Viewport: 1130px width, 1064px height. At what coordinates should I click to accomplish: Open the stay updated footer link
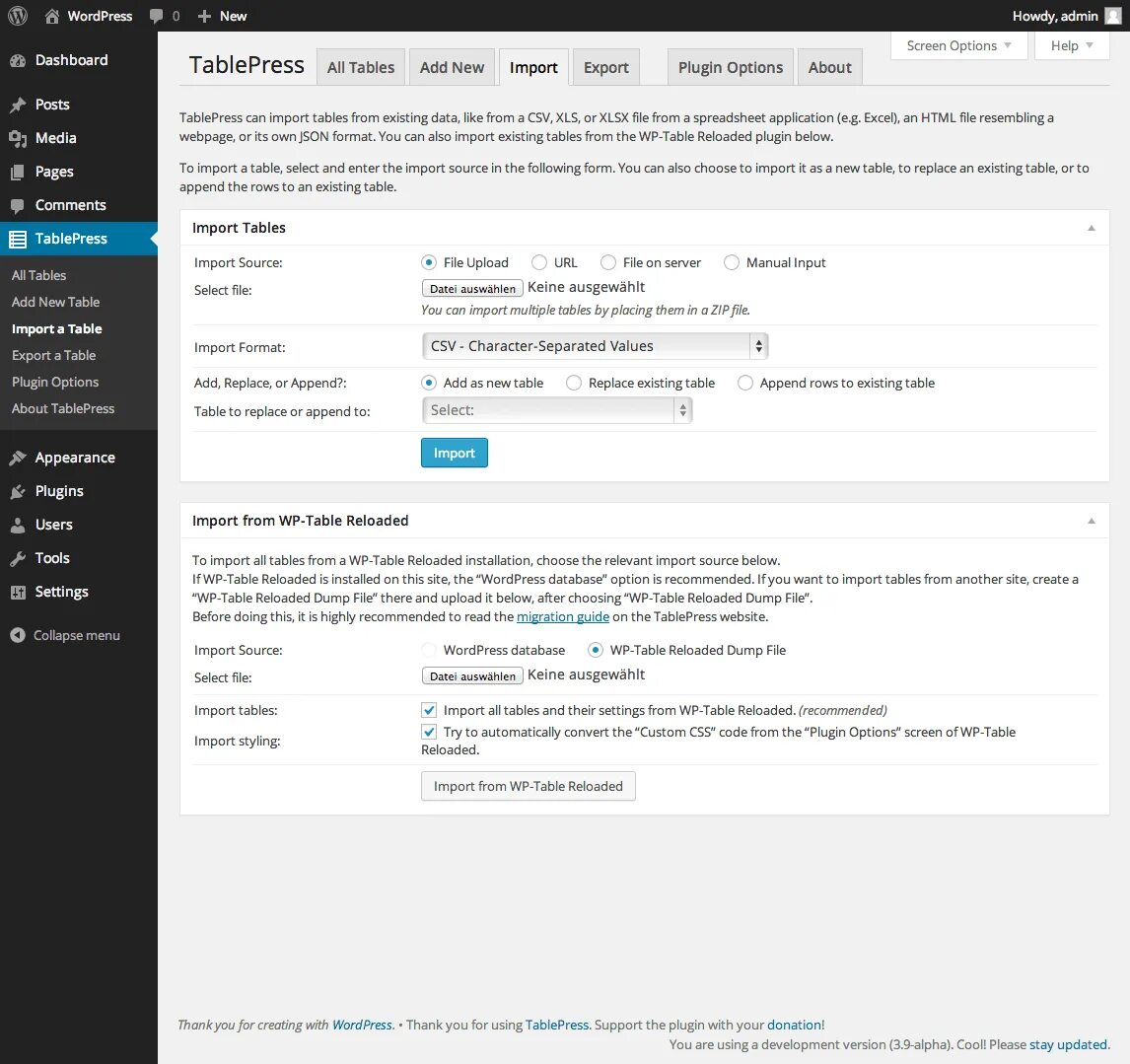click(1068, 1044)
